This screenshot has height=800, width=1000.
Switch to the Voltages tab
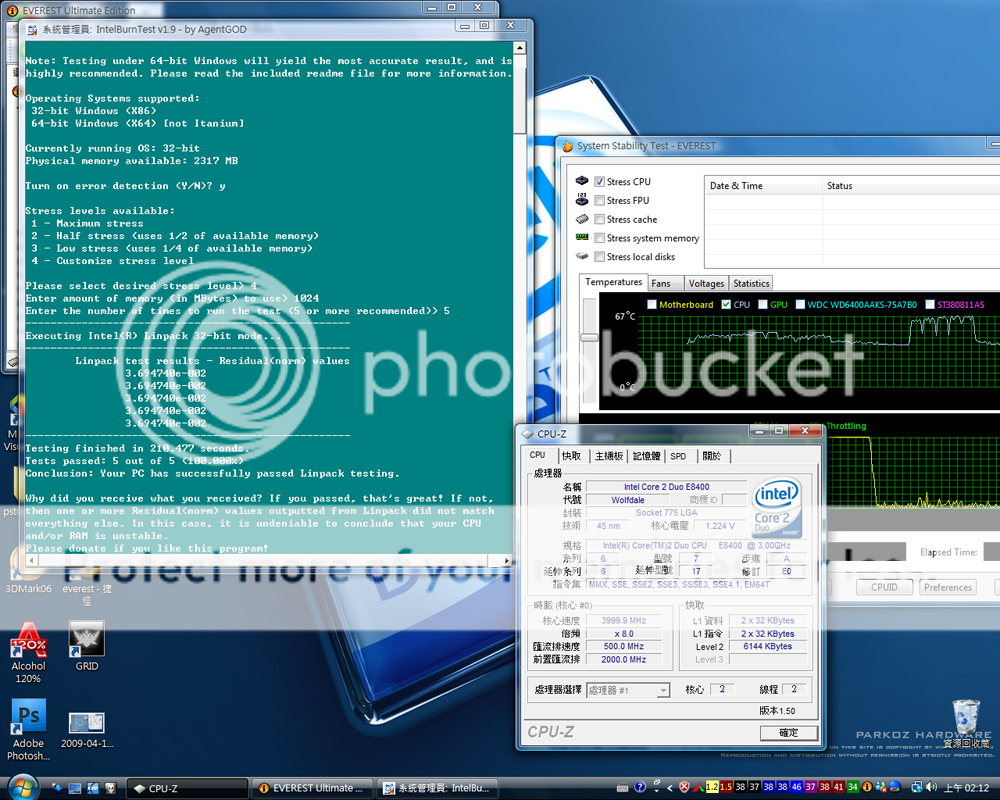click(x=706, y=284)
